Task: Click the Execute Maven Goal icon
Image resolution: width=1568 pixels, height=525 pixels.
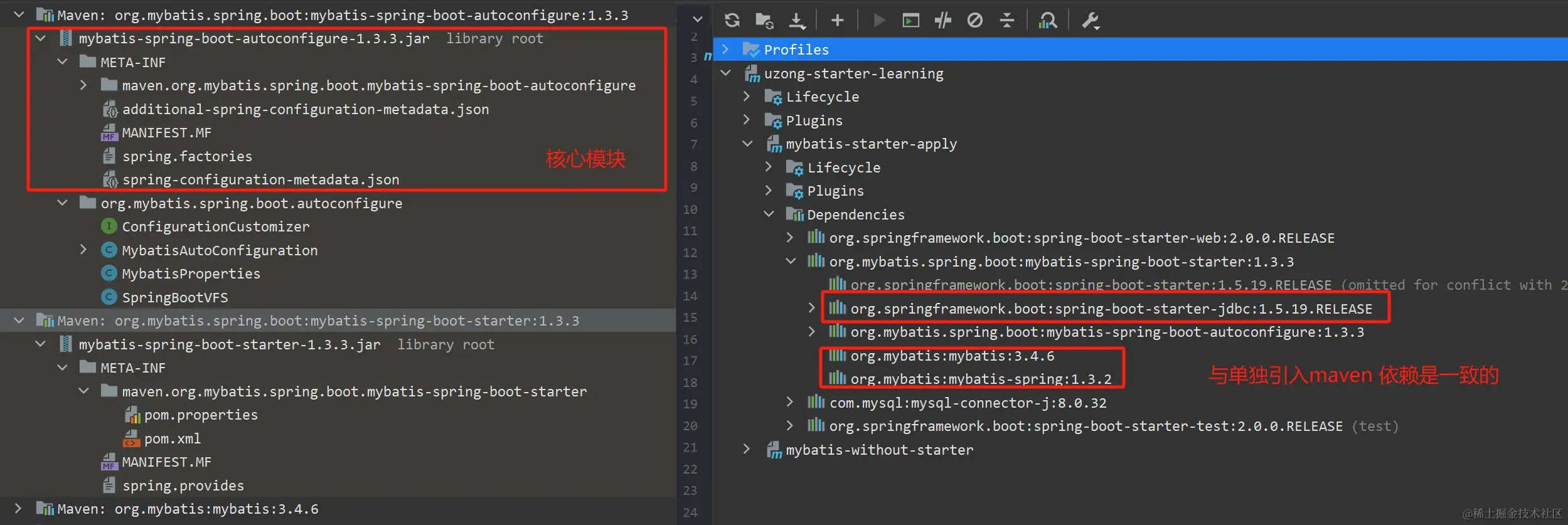Action: (x=910, y=21)
